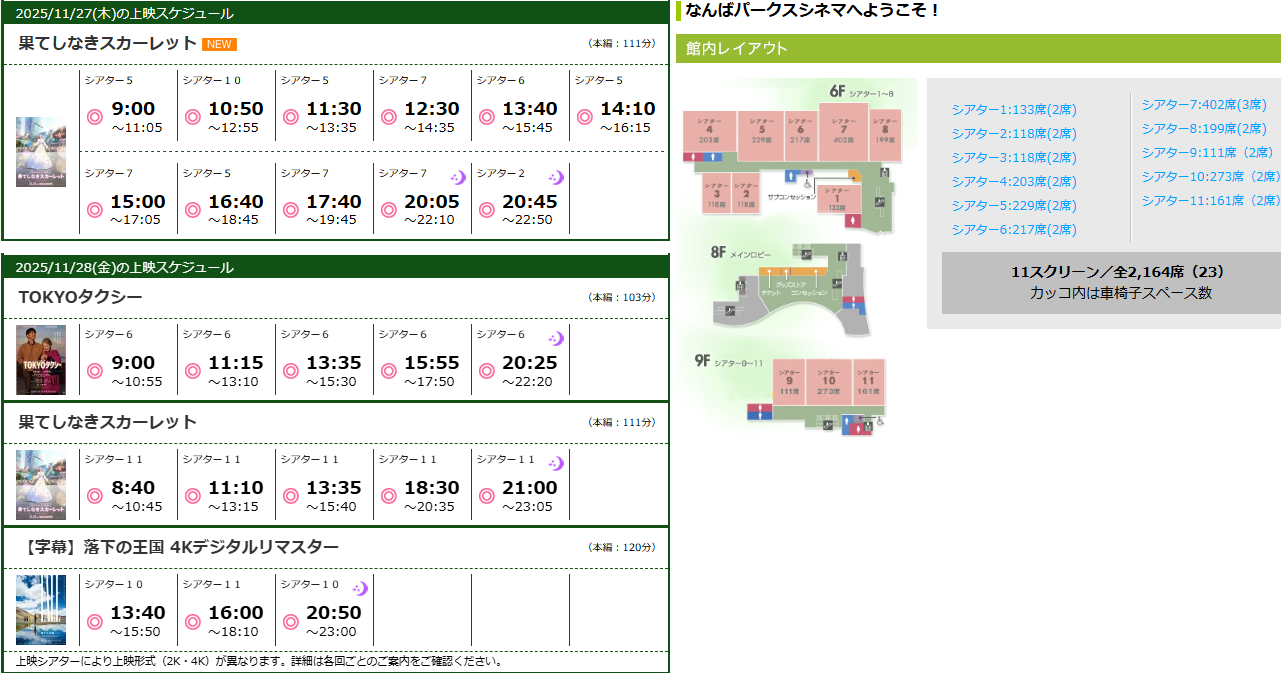Click late-show moon icon on 20:05 screening
This screenshot has width=1281, height=673.
click(458, 177)
